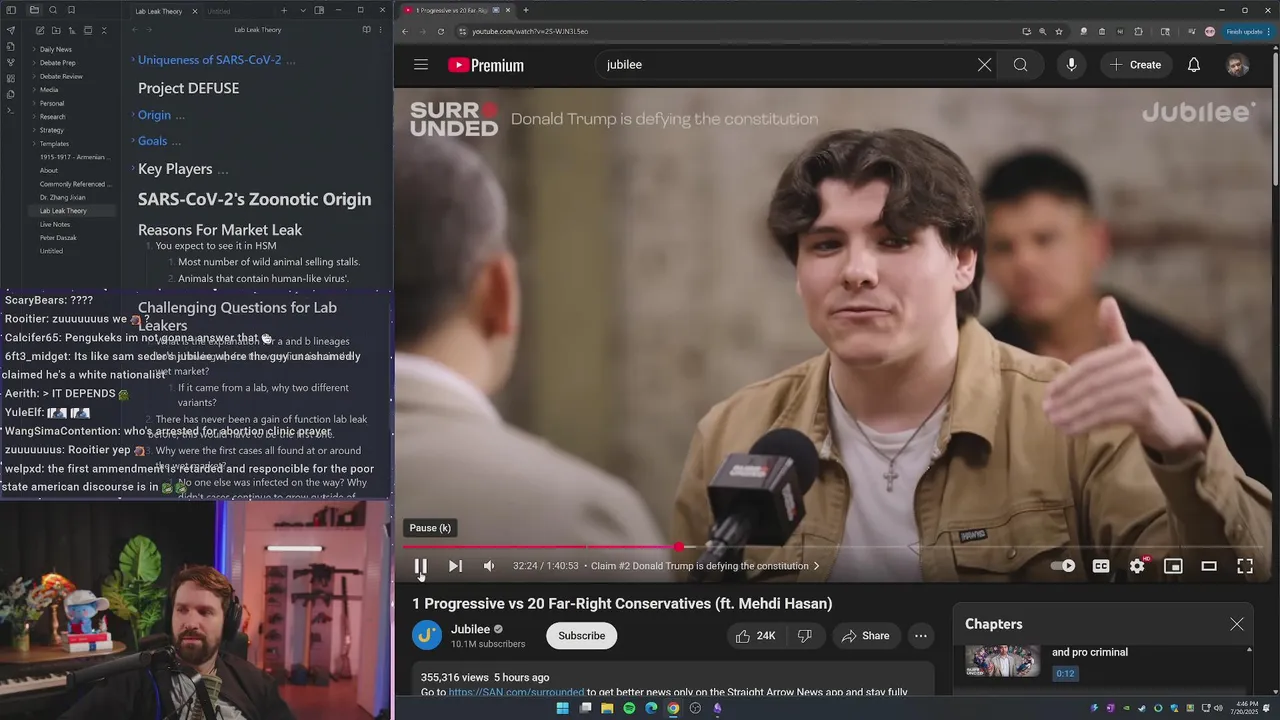1280x720 pixels.
Task: Create new folder in Obsidian
Action: 55,31
